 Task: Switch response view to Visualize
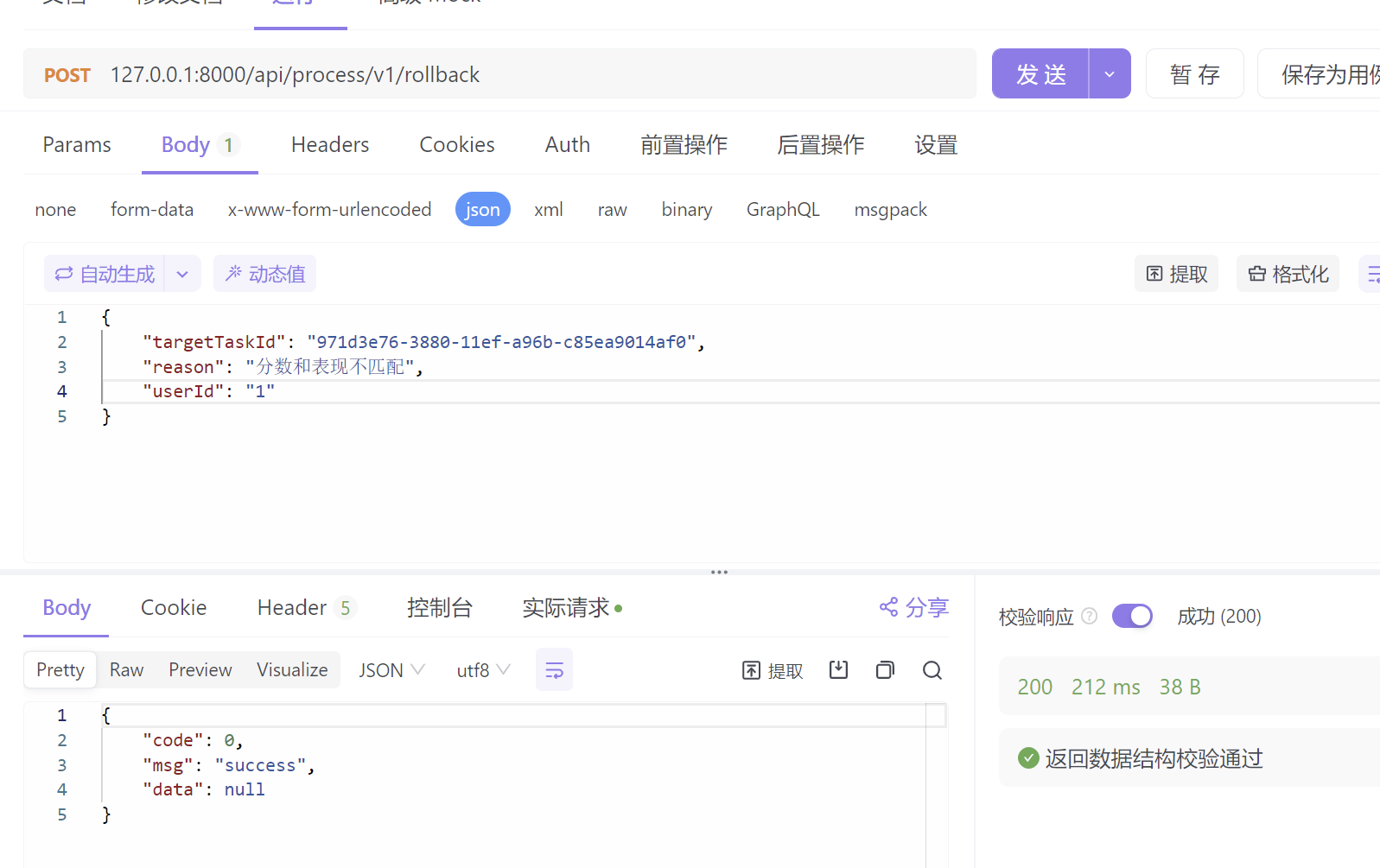tap(292, 670)
